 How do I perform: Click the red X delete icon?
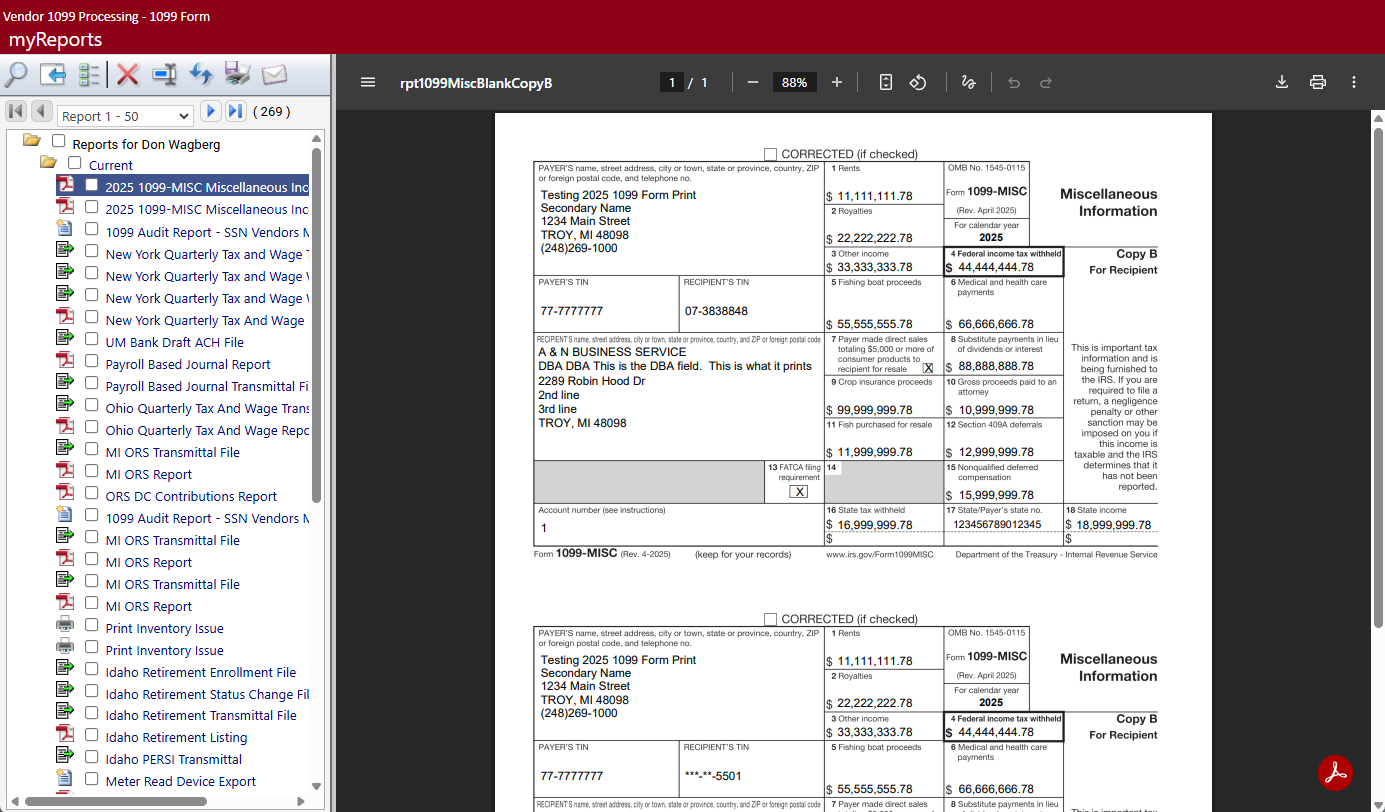coord(127,75)
